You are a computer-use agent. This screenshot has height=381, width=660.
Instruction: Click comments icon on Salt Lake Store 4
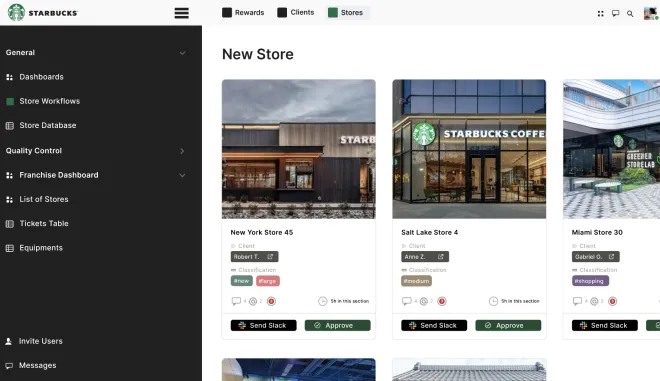click(407, 301)
